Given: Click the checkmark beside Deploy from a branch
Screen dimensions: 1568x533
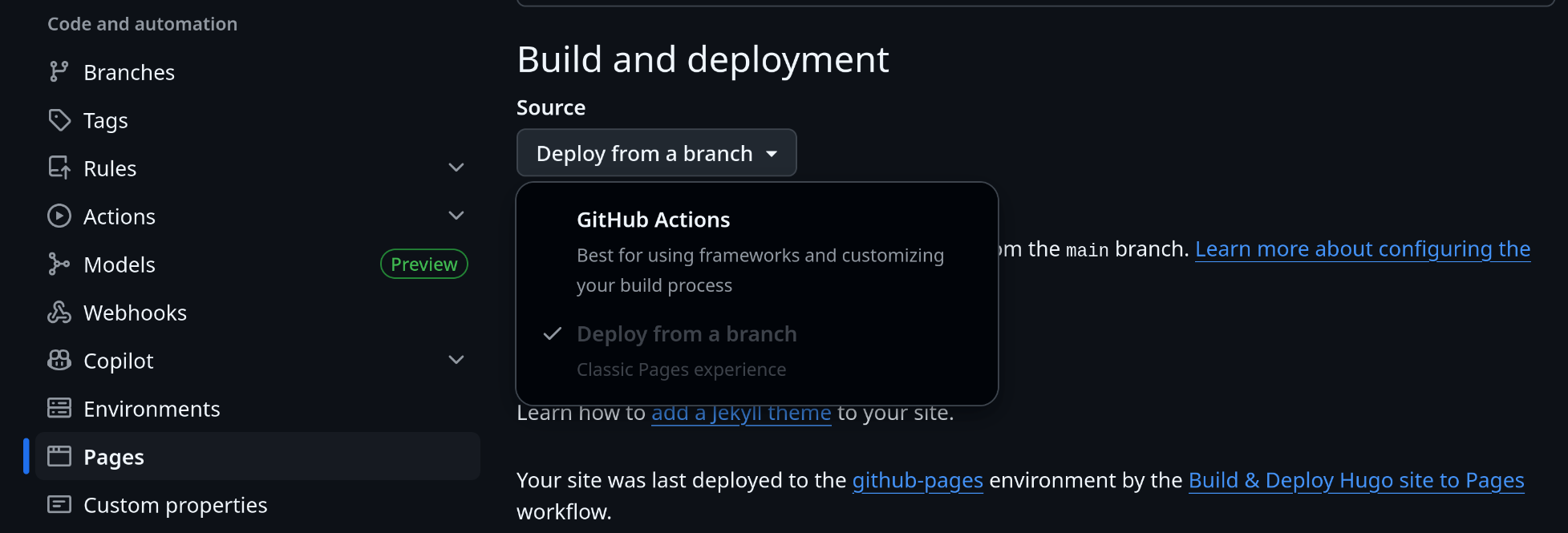Looking at the screenshot, I should pyautogui.click(x=553, y=333).
